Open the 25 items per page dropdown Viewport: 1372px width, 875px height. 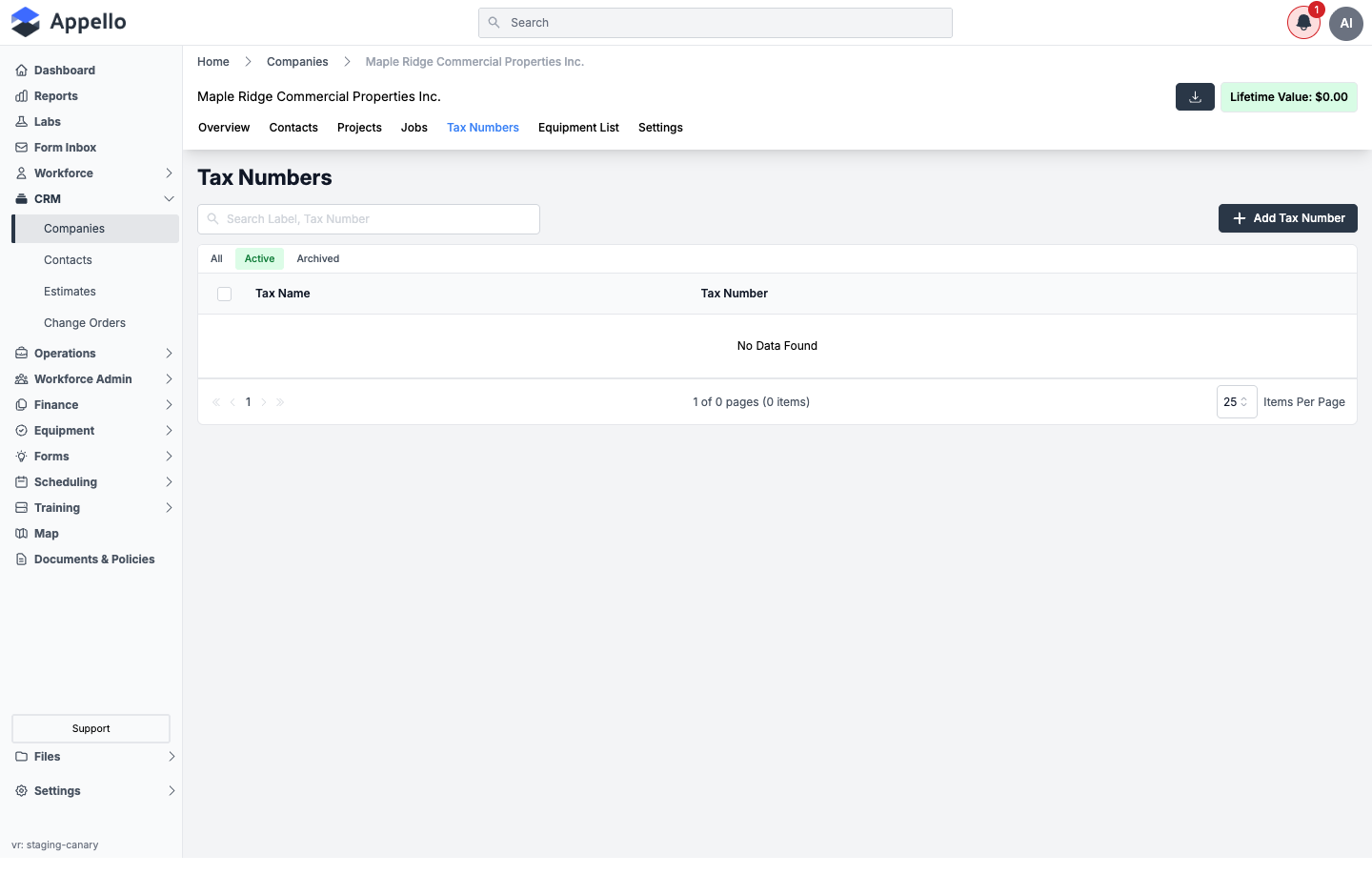[1237, 402]
